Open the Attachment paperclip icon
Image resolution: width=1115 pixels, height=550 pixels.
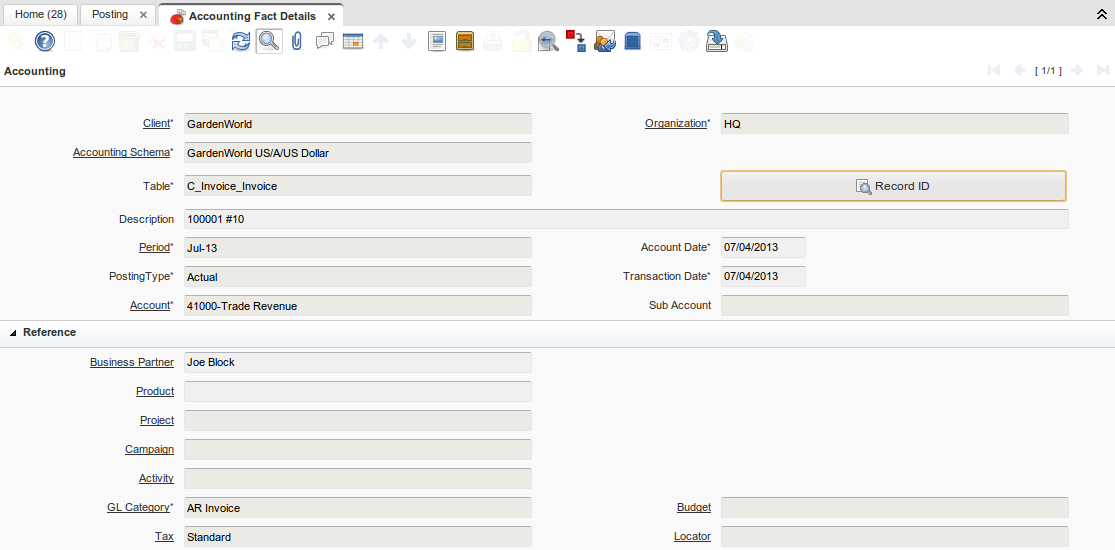pos(297,41)
